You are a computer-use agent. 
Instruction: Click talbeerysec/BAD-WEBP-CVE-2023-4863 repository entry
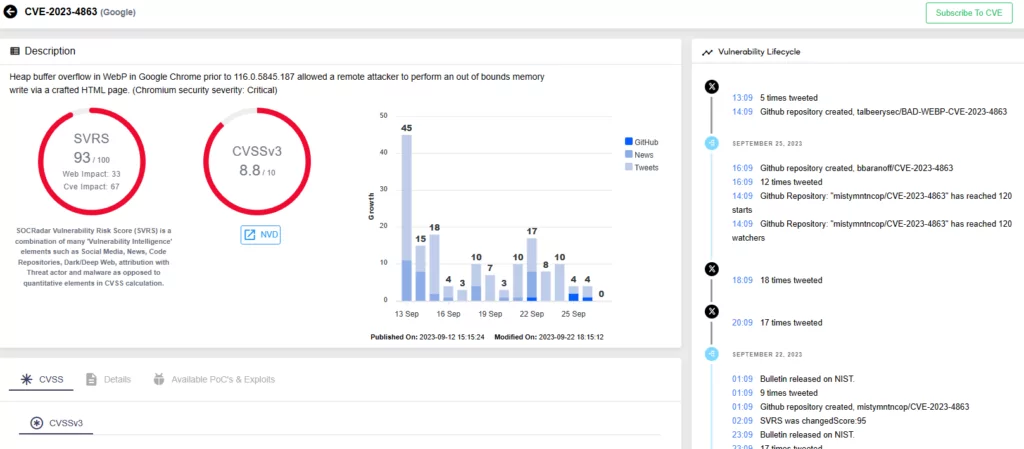pyautogui.click(x=869, y=112)
